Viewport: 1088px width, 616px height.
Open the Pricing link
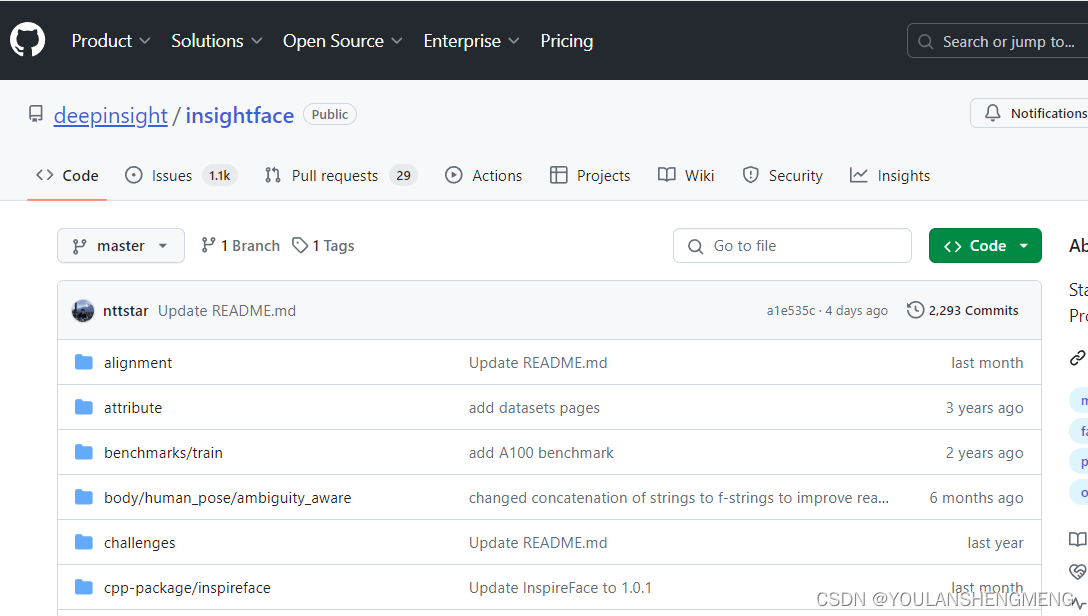point(567,41)
